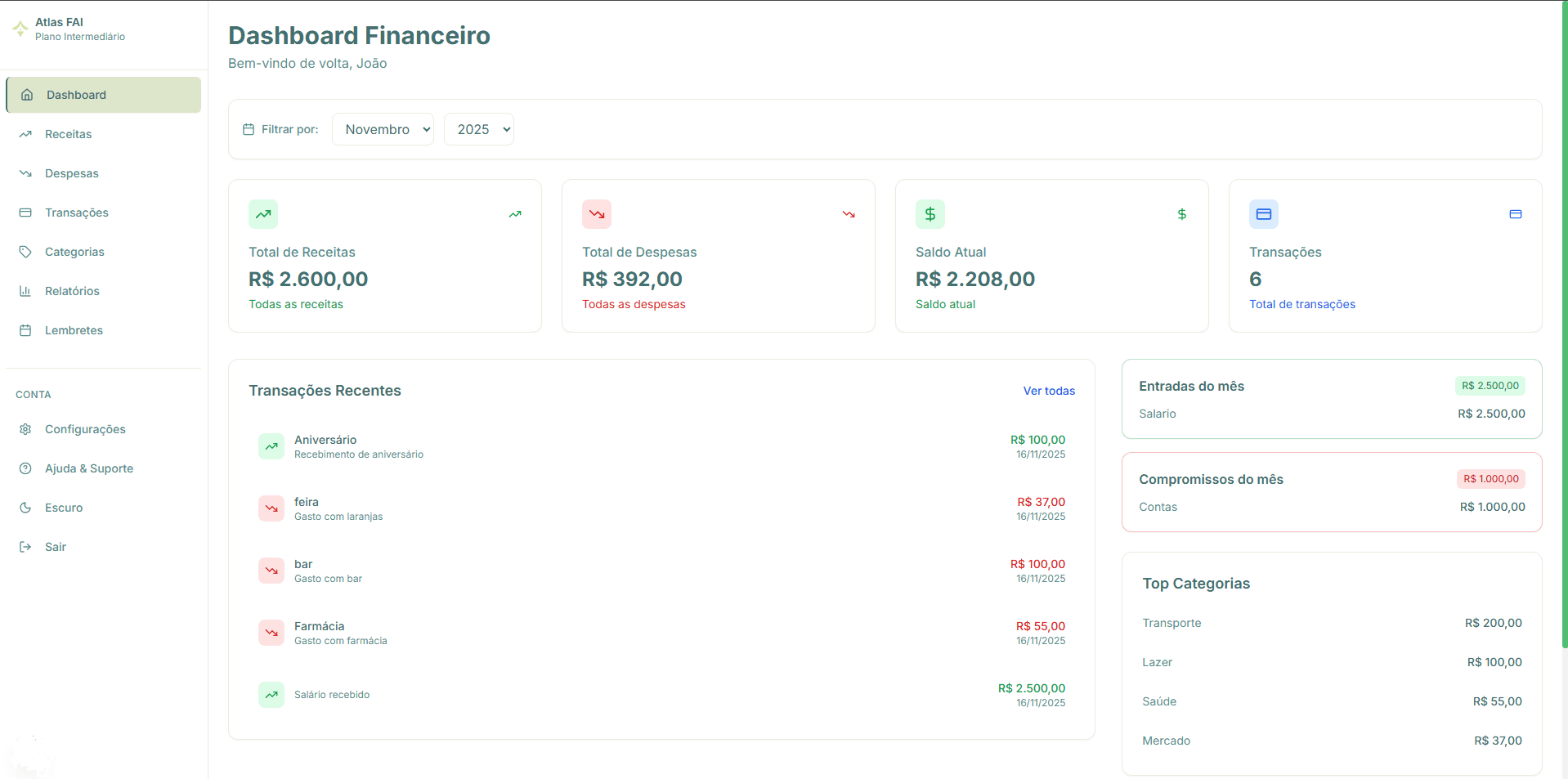Screen dimensions: 1568x779
Task: Click the dollar icon on Saldo Atual card
Action: point(930,214)
